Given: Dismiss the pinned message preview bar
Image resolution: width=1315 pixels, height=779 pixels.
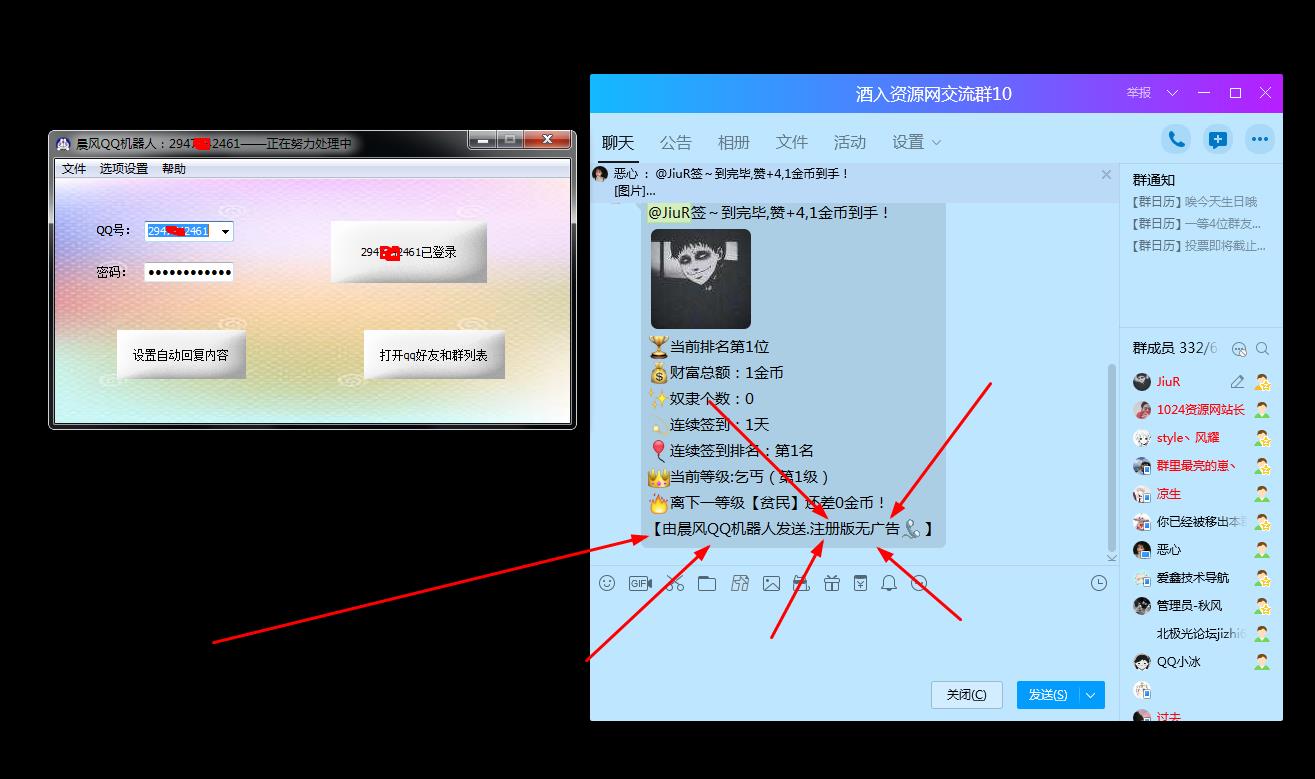Looking at the screenshot, I should click(1106, 174).
